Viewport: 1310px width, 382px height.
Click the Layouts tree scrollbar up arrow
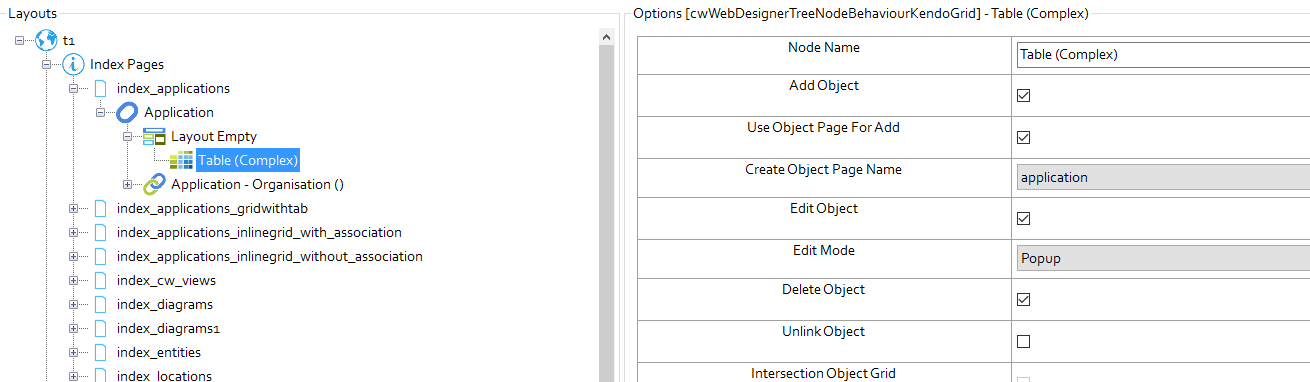(x=606, y=37)
